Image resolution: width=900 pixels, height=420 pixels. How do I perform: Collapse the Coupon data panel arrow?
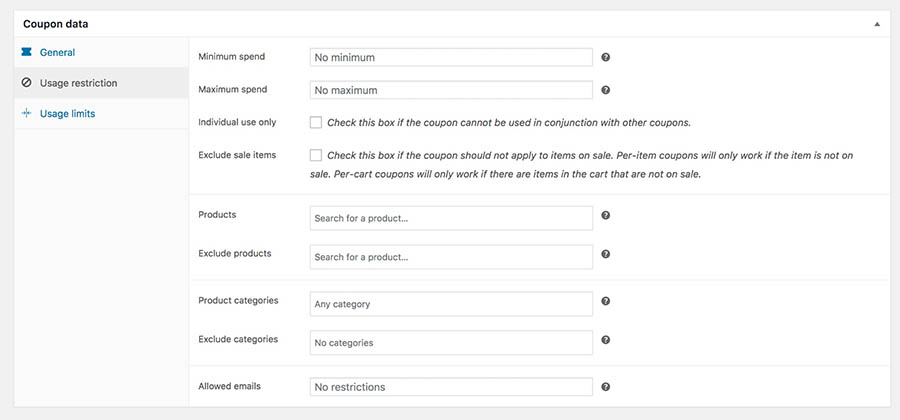tap(877, 23)
